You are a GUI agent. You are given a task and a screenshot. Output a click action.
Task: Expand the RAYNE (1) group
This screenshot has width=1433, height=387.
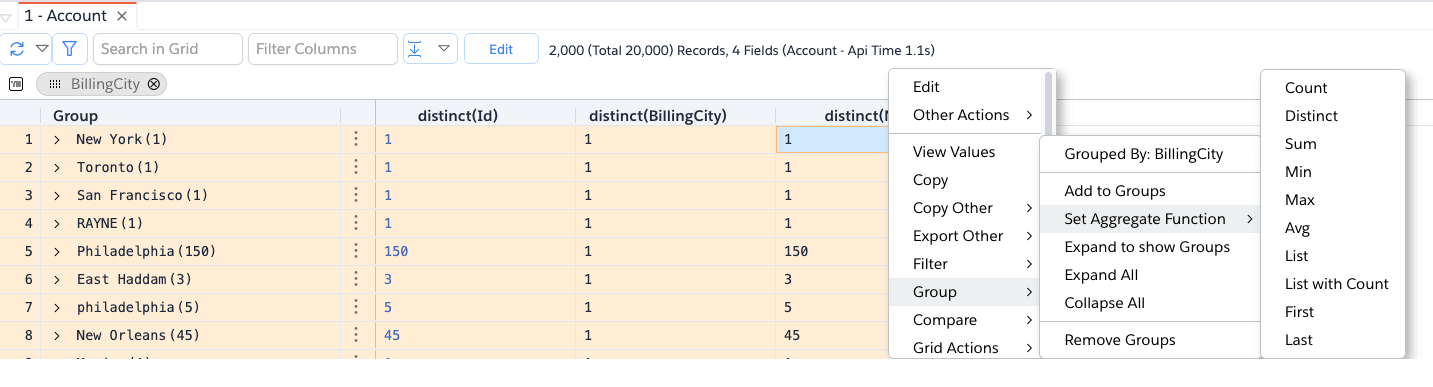point(57,224)
